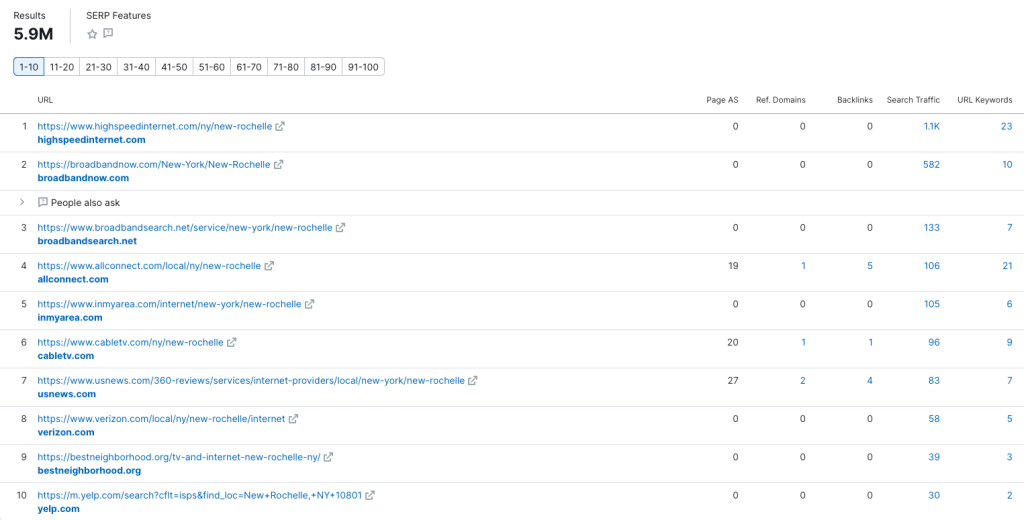Screen dimensions: 1024x520
Task: Click the speech bubble icon in People also ask row
Action: [x=43, y=203]
